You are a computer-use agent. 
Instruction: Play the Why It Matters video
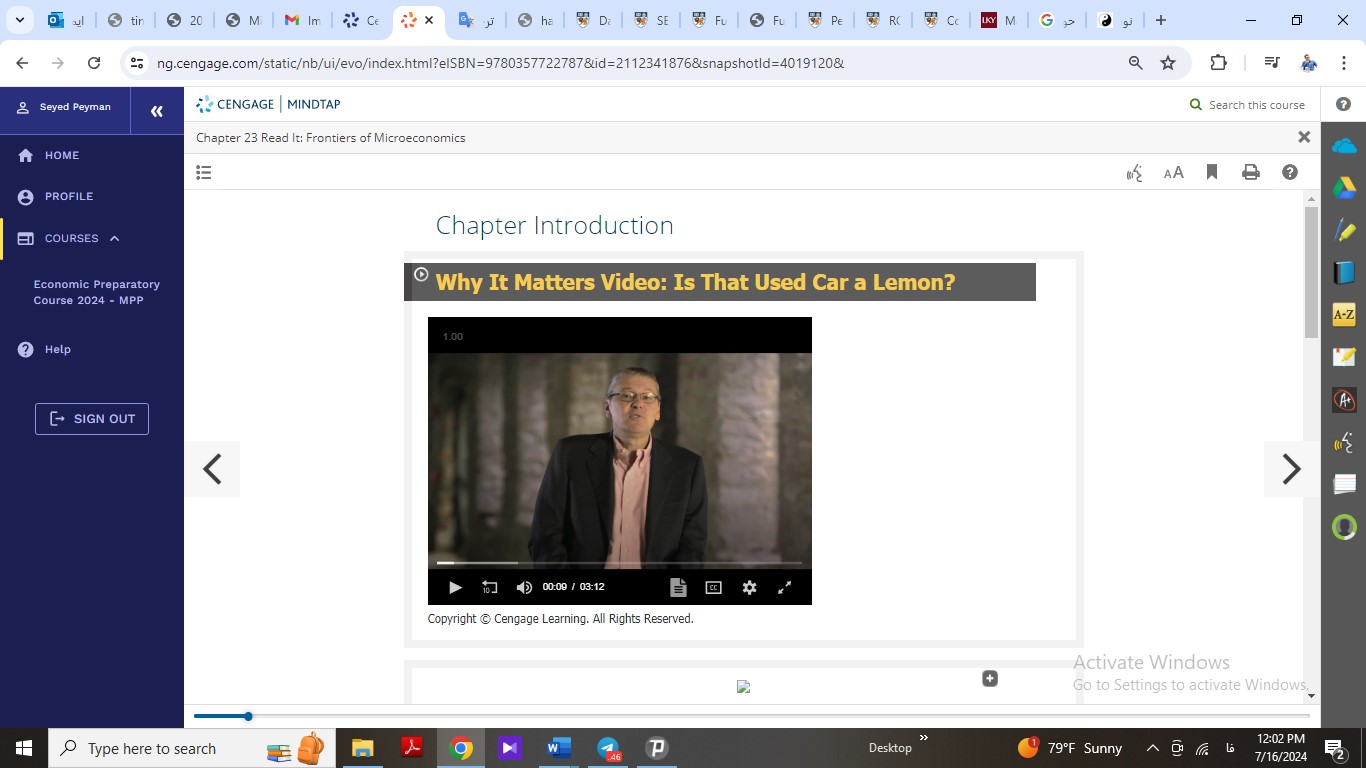tap(455, 587)
